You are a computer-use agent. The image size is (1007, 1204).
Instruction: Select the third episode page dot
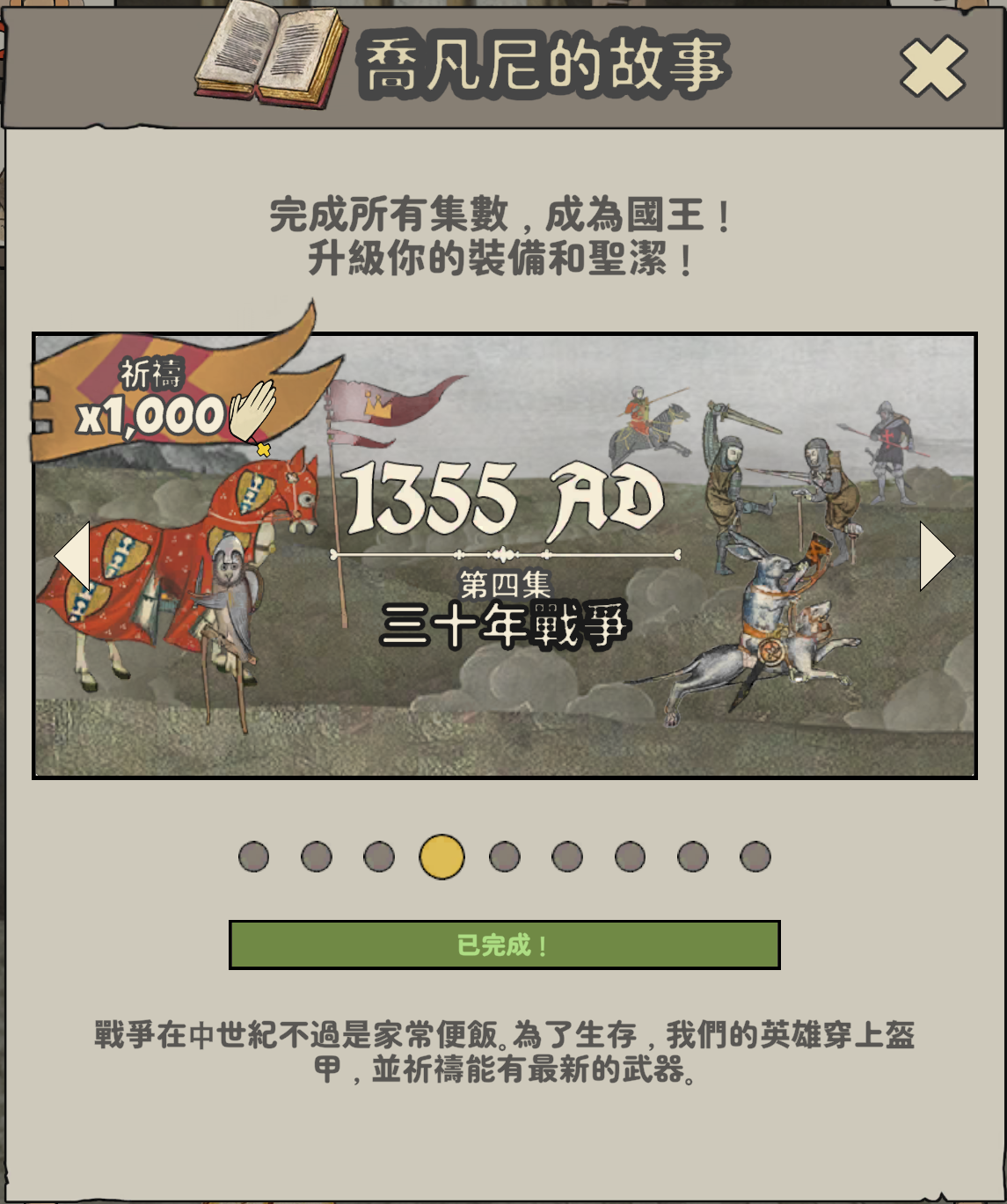tap(379, 857)
